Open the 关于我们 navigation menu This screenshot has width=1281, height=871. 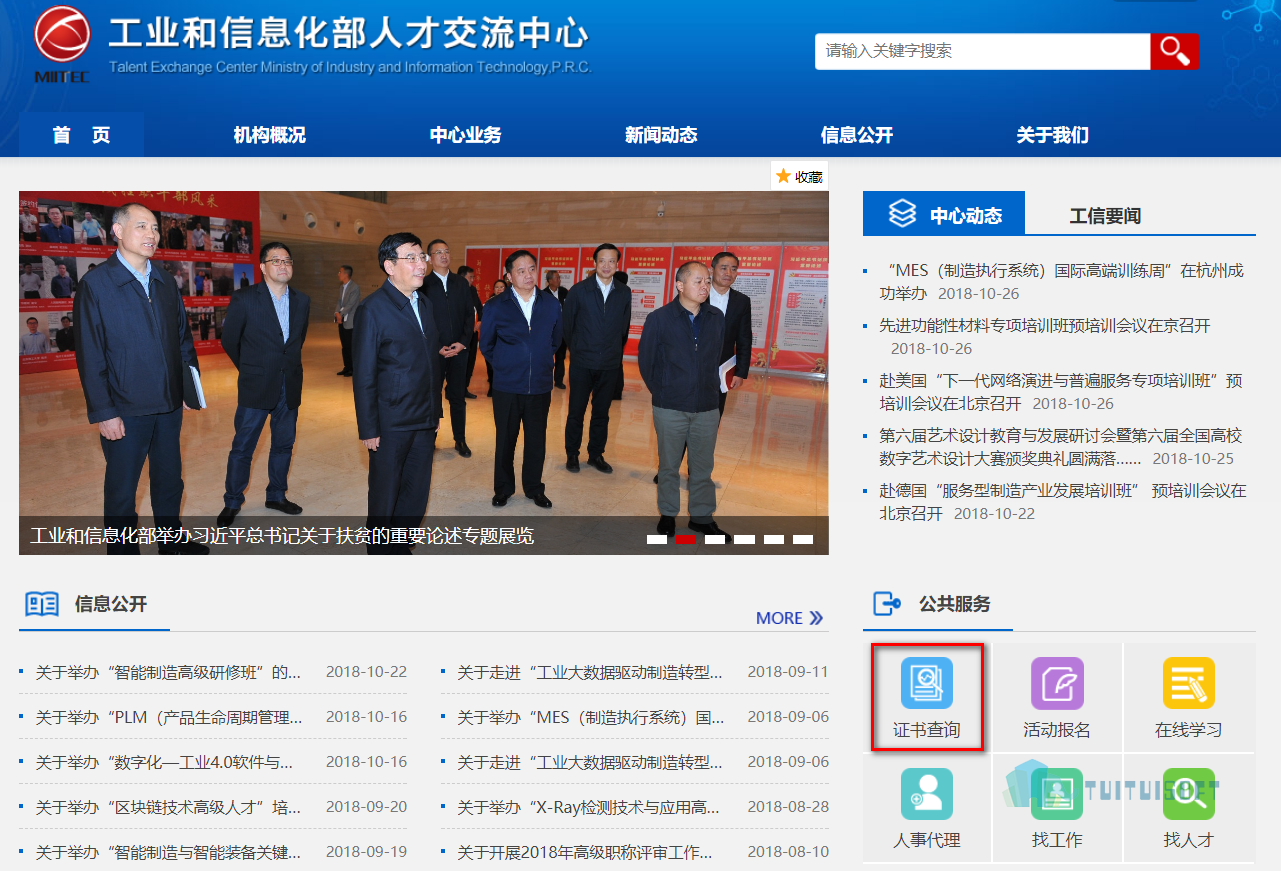[1053, 135]
